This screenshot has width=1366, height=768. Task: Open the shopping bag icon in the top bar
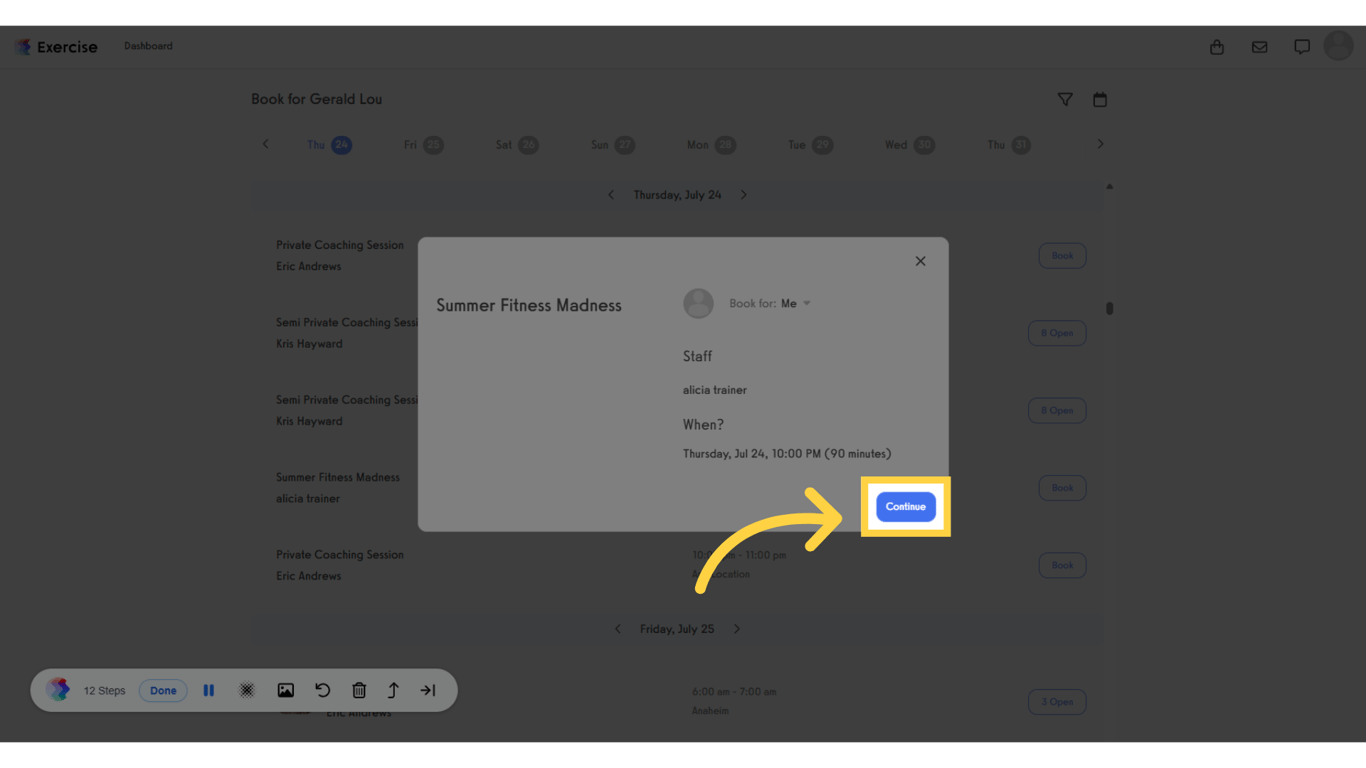(1216, 46)
